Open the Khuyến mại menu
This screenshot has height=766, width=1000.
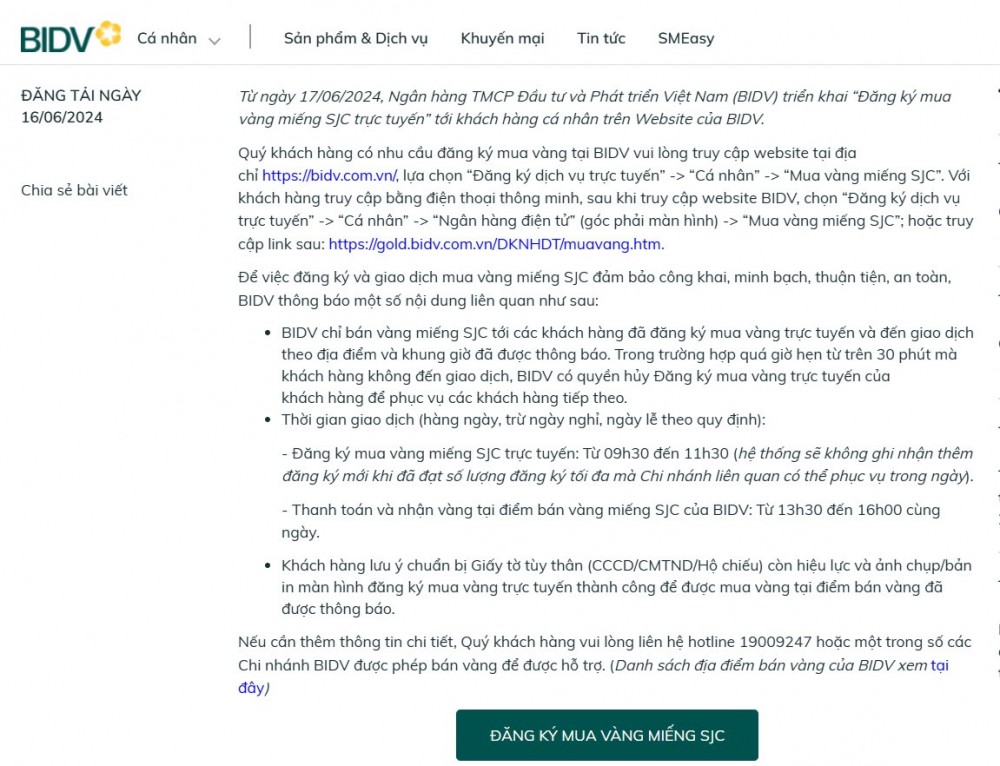pos(503,38)
